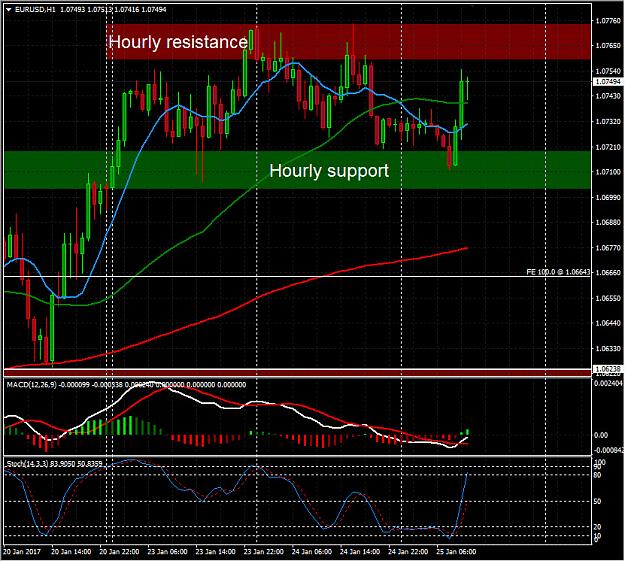Viewport: 625px width, 561px height.
Task: Select the green hourly support zone rectangle
Action: [x=297, y=169]
